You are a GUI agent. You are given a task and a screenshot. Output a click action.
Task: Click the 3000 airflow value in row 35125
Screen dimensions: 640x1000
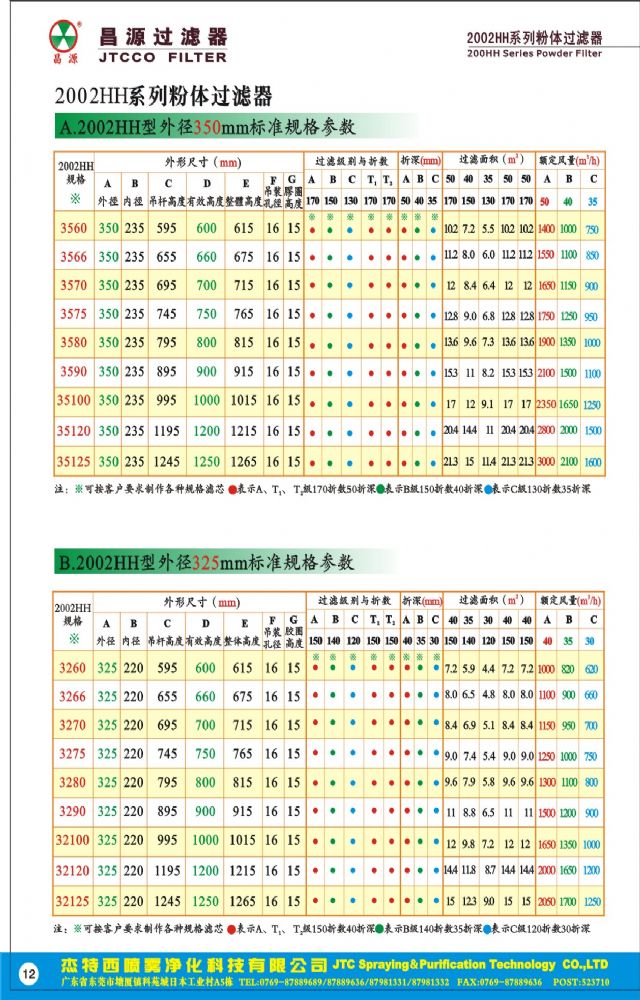tap(546, 462)
